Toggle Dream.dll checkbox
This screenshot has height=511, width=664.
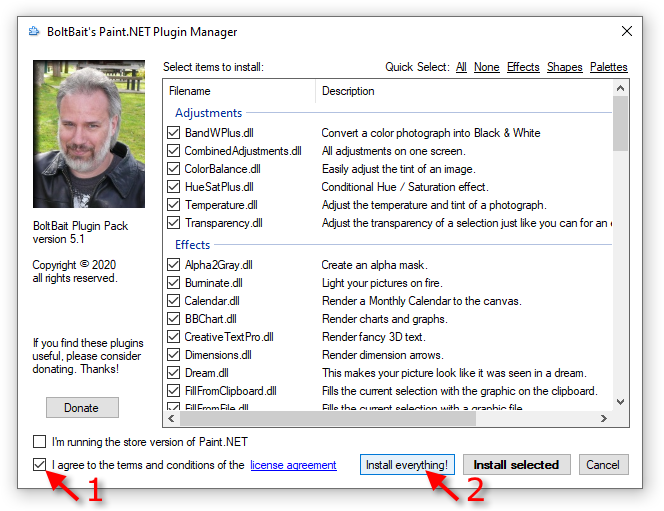tap(173, 373)
